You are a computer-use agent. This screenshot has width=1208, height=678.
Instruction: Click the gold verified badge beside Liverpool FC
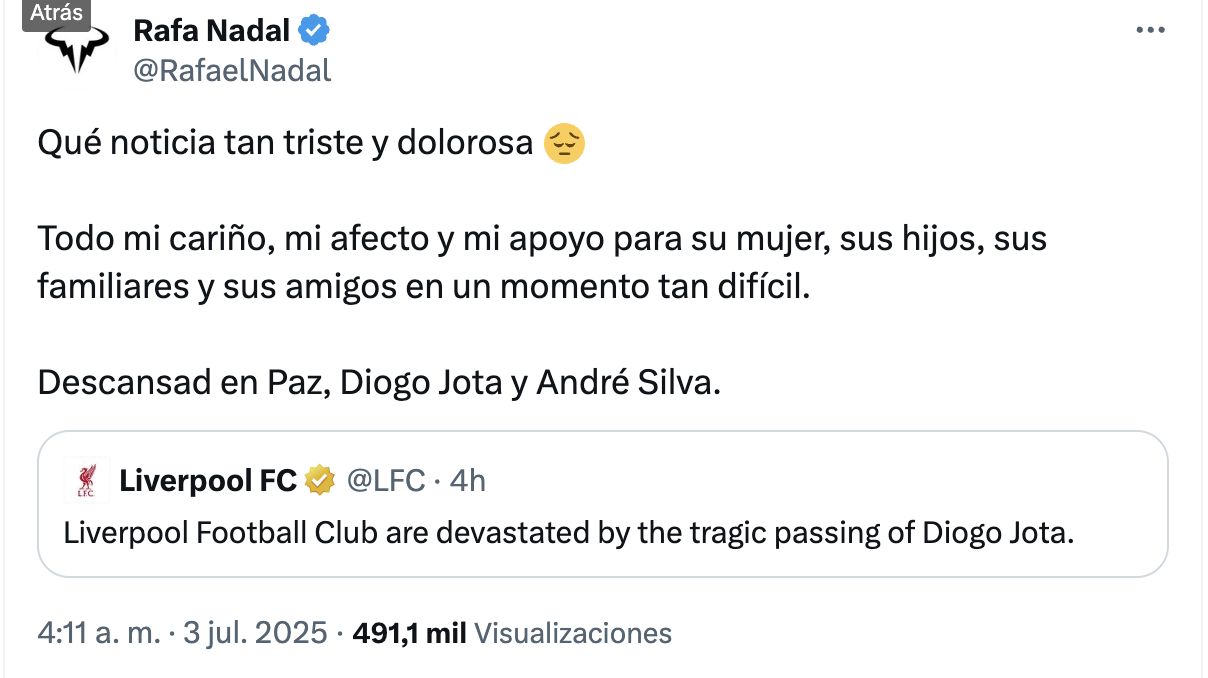pos(319,481)
